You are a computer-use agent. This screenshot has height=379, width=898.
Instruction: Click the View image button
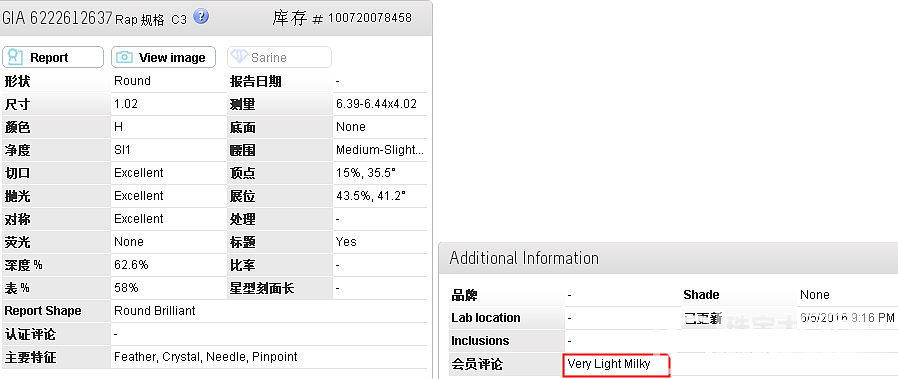click(x=163, y=57)
